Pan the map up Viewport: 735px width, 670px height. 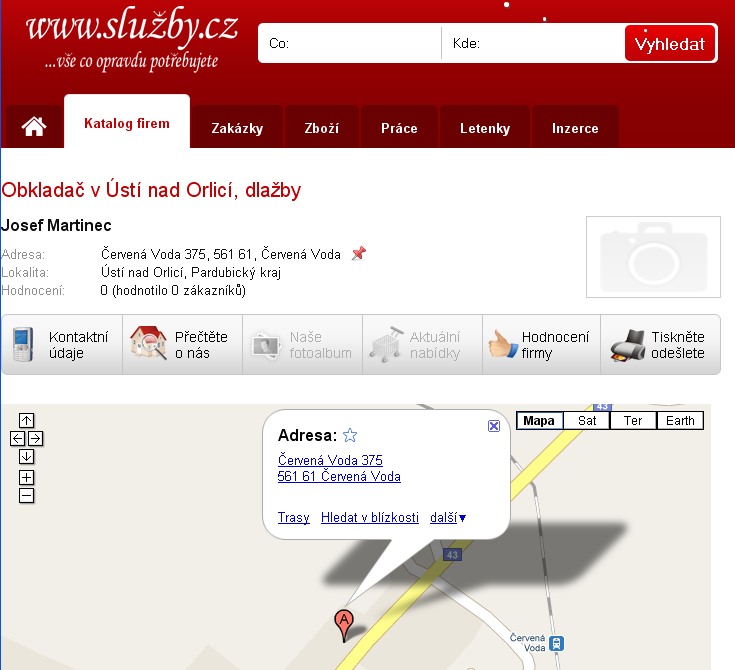pyautogui.click(x=26, y=421)
